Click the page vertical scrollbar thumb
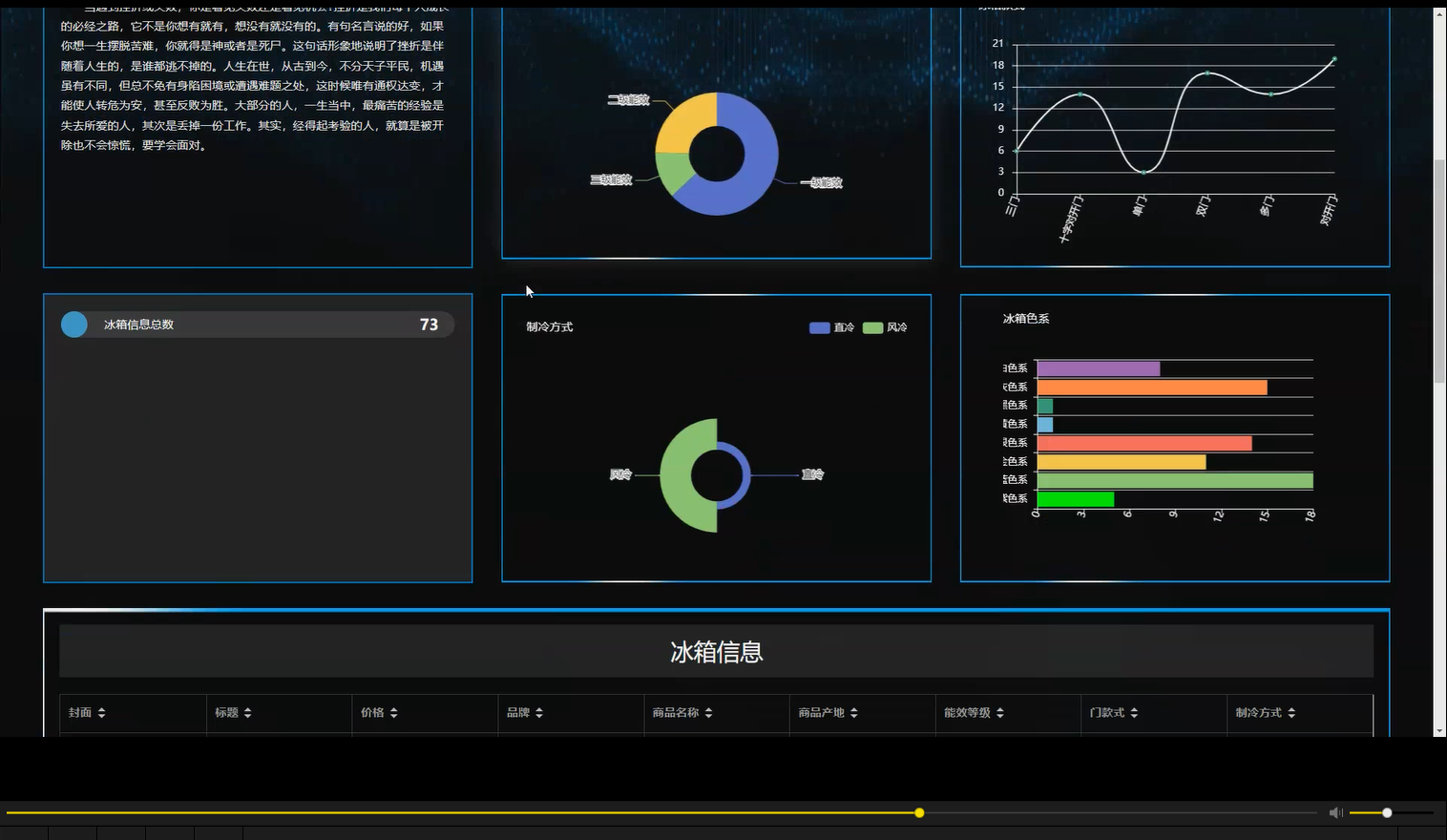 pyautogui.click(x=1440, y=272)
